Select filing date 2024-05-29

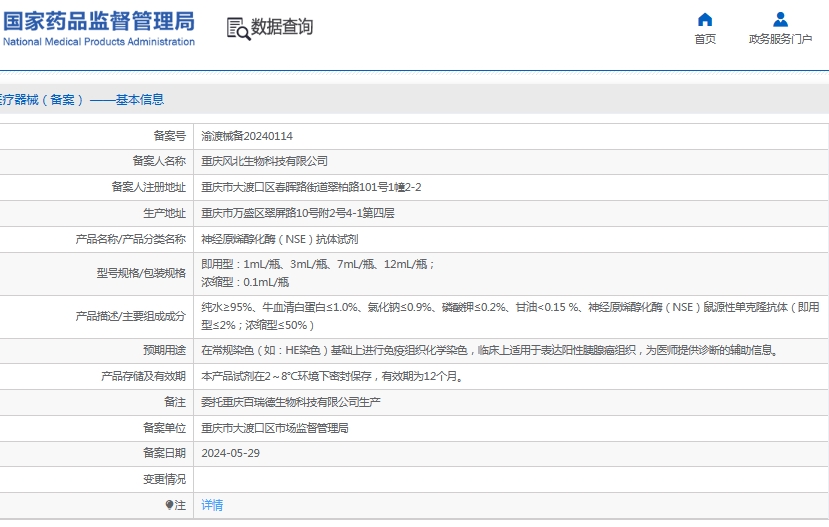coord(231,454)
